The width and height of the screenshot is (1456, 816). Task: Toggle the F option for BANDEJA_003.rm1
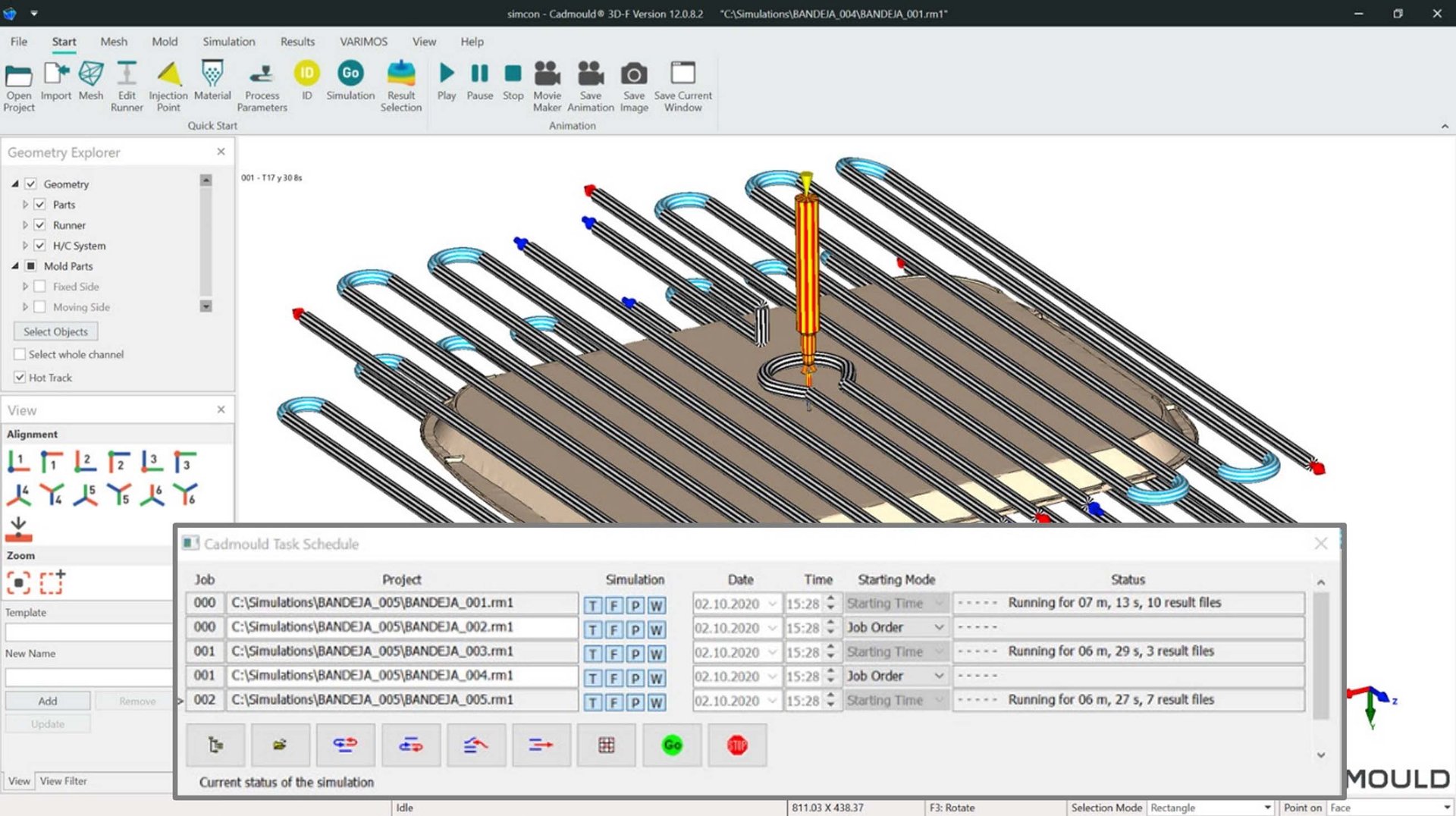point(614,654)
